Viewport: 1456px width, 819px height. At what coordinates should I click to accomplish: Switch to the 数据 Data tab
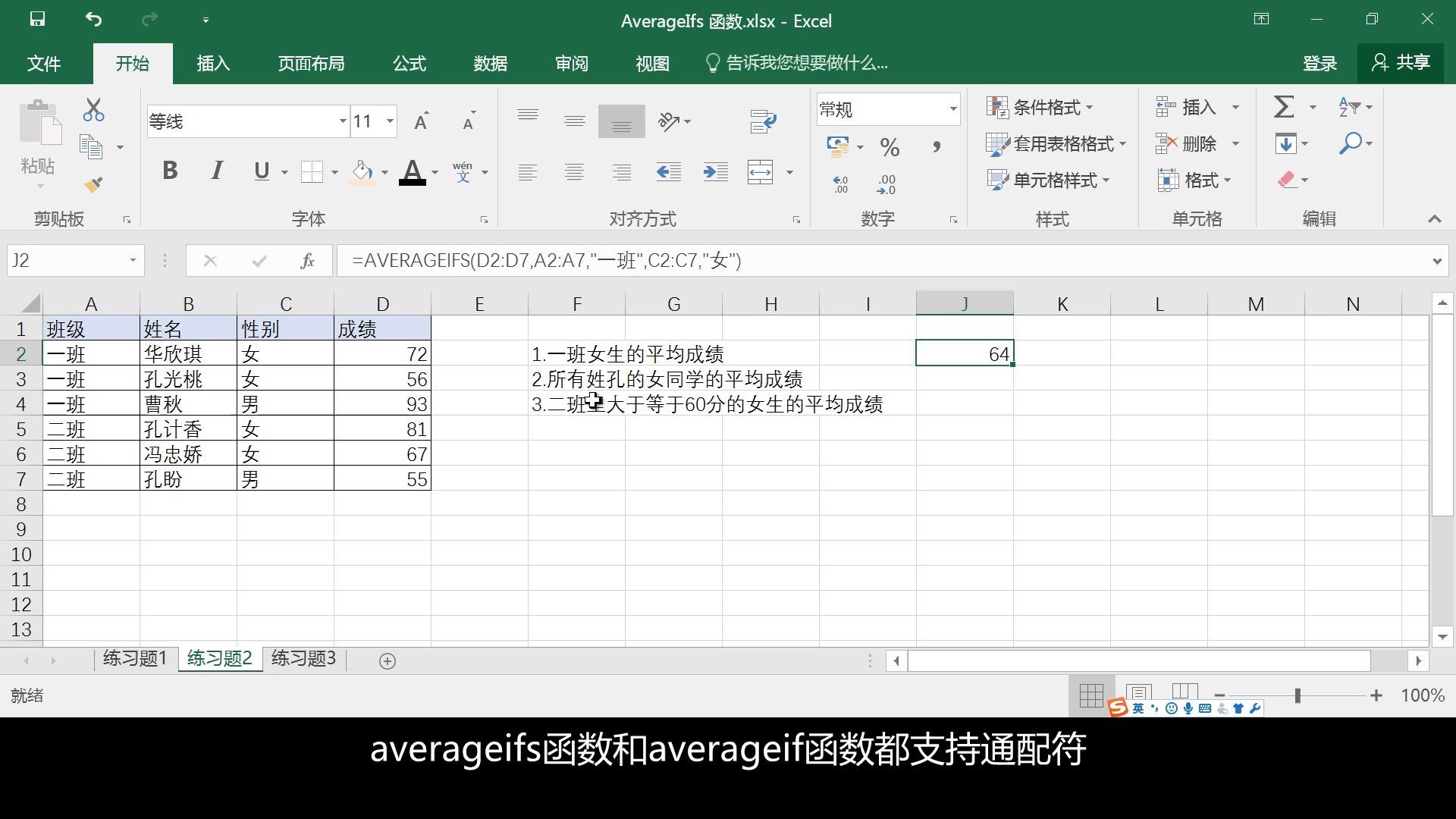click(x=491, y=64)
